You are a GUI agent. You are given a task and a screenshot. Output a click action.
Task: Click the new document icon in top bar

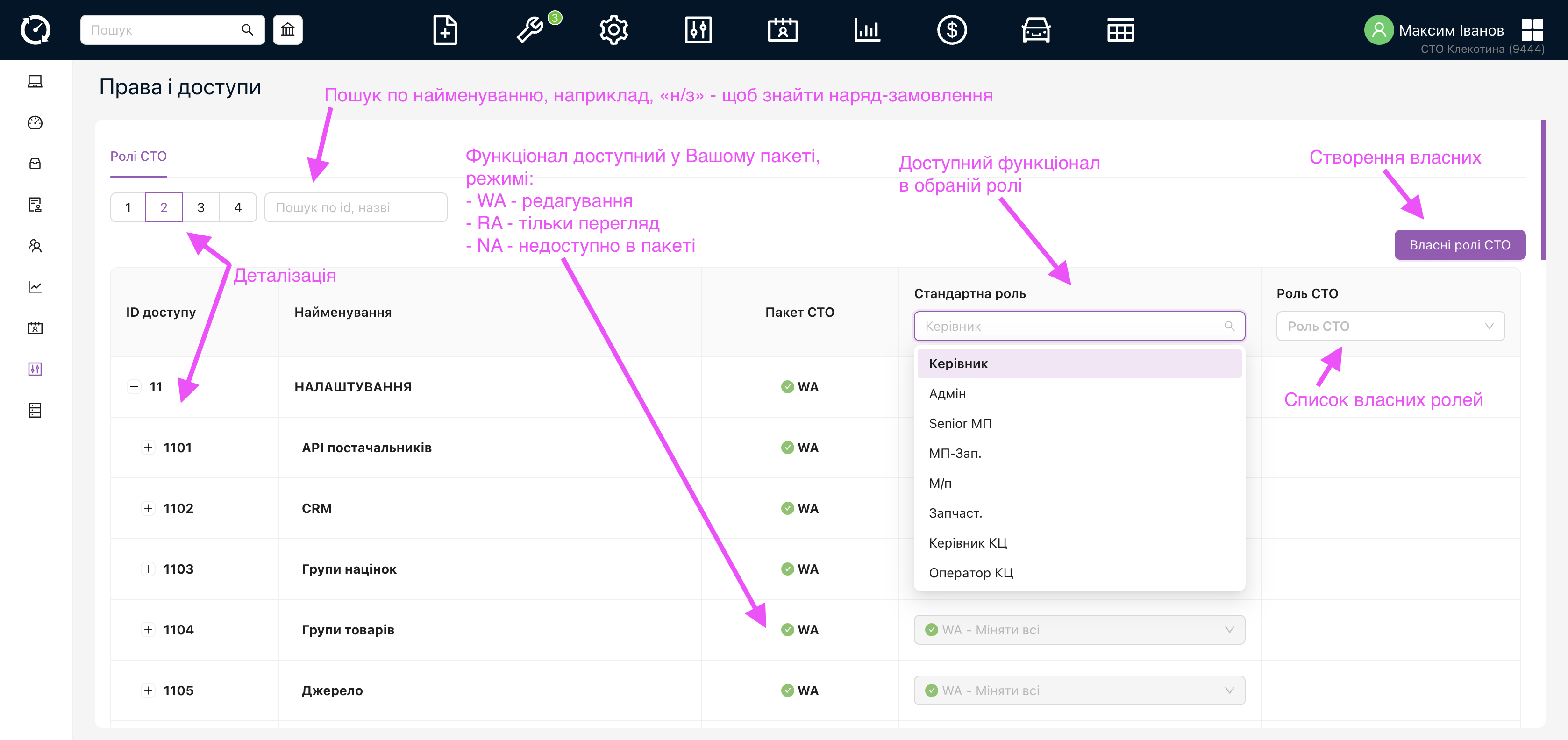pos(445,30)
